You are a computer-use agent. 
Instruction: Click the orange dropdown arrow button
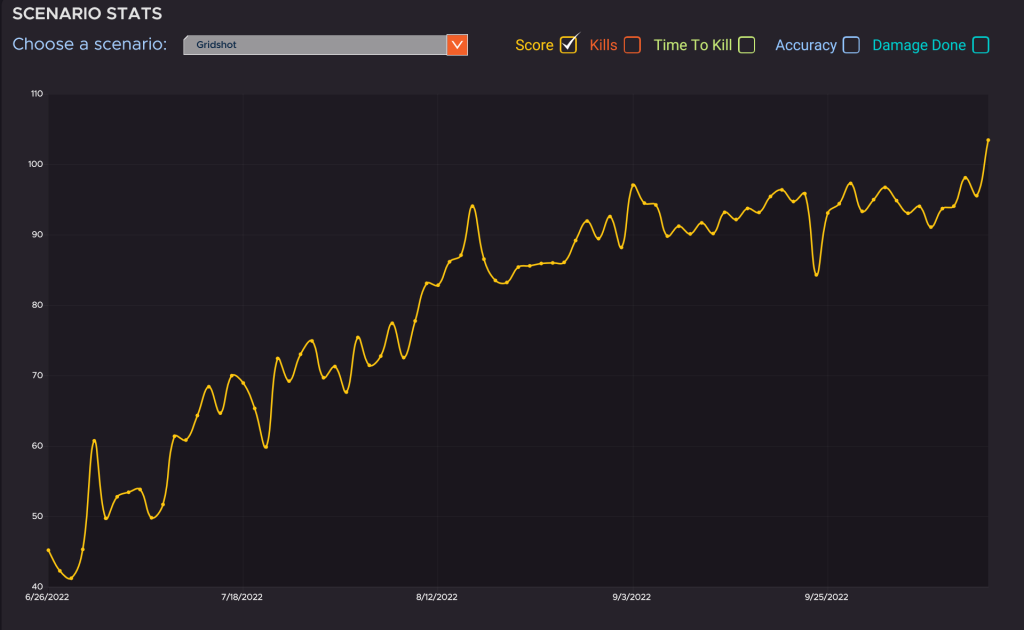[457, 45]
